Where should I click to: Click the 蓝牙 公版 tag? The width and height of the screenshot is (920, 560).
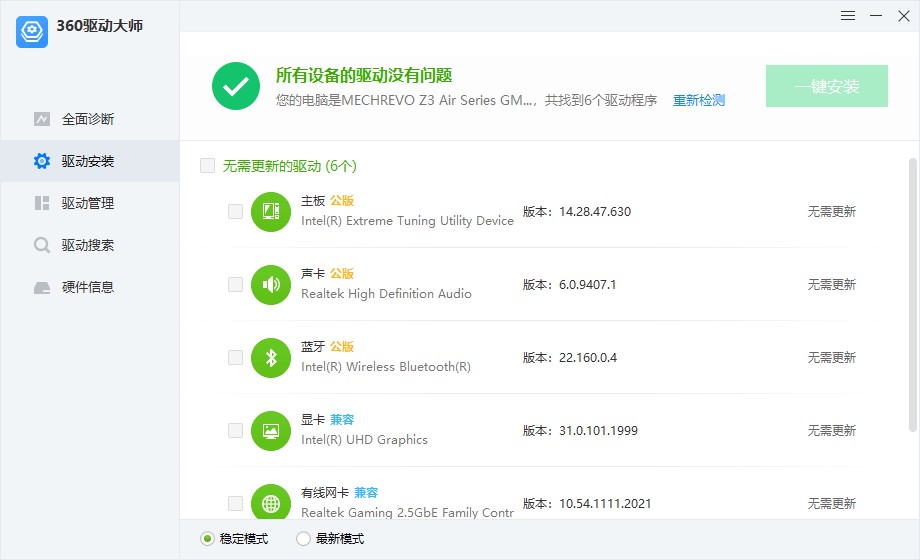click(x=341, y=346)
